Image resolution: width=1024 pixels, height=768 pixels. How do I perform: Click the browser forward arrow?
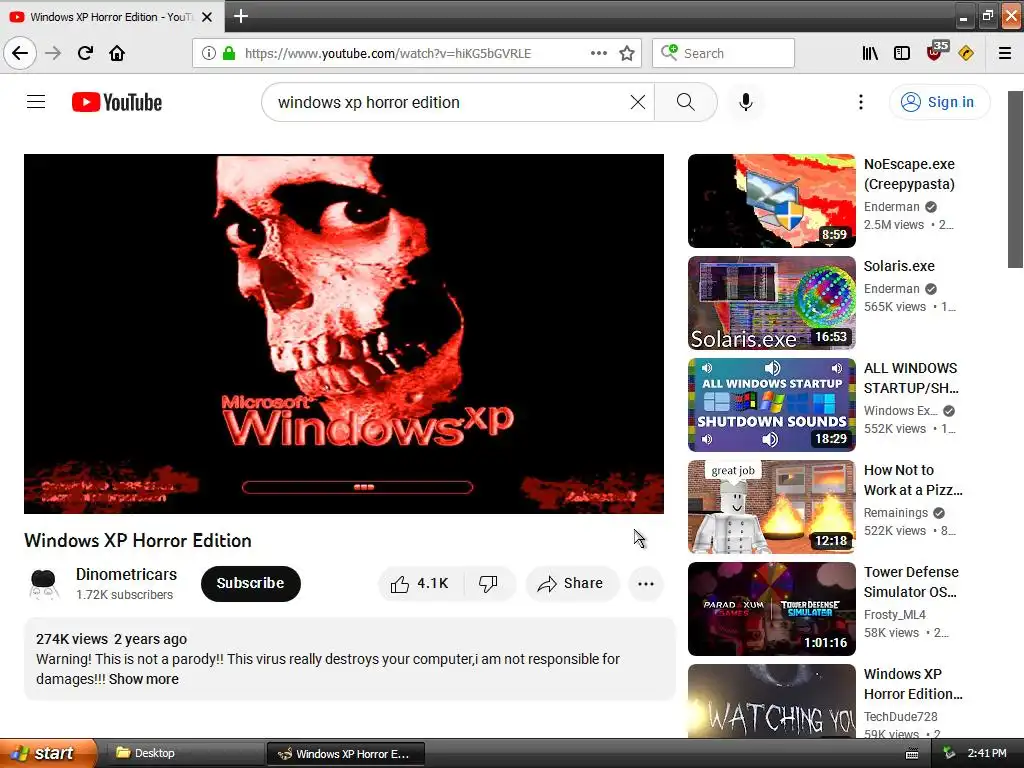[x=53, y=53]
